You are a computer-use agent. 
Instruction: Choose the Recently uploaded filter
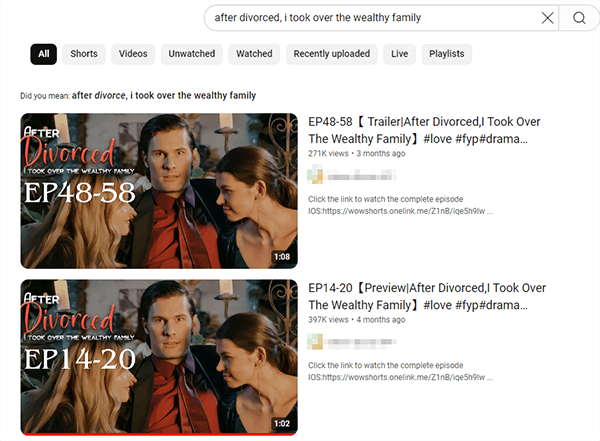[332, 54]
